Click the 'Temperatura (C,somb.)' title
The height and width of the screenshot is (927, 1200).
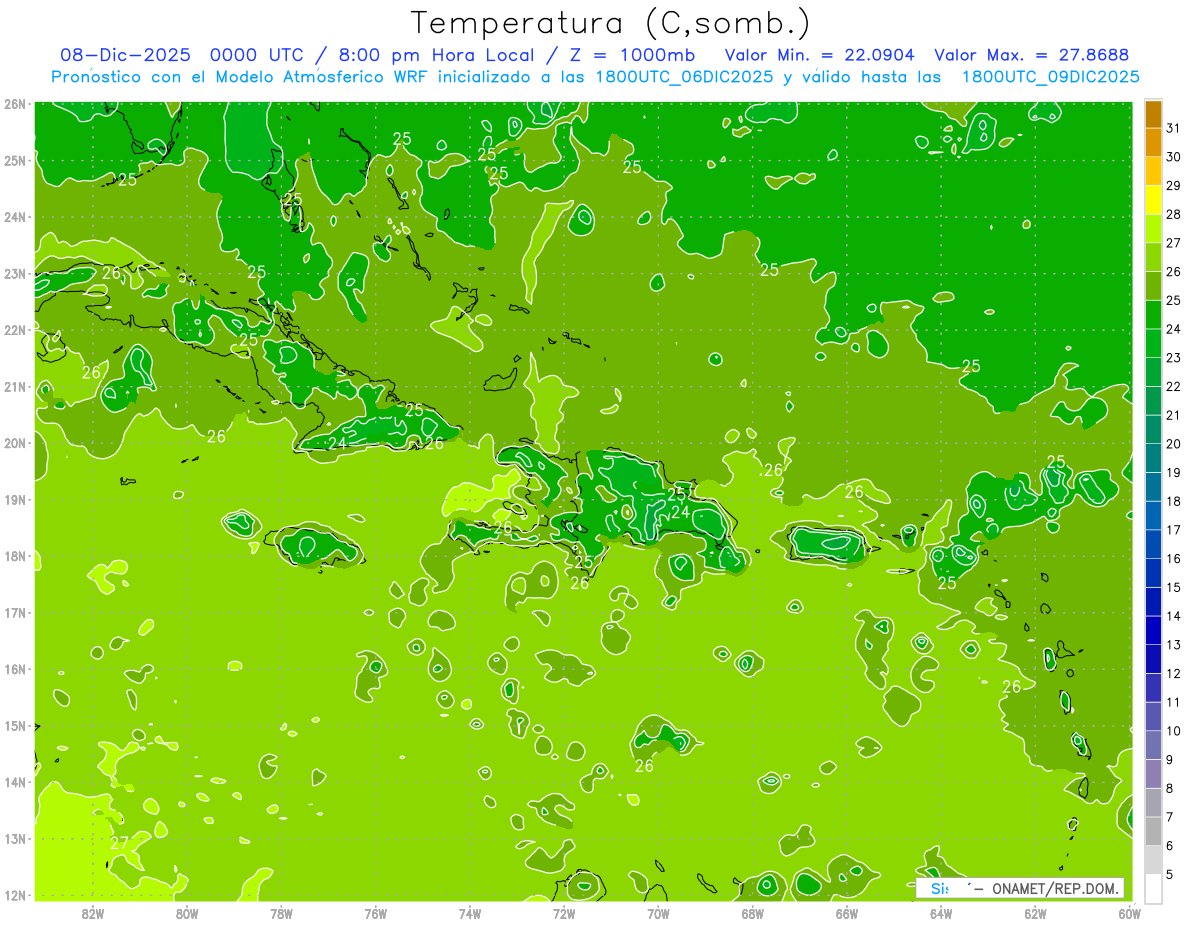[611, 23]
